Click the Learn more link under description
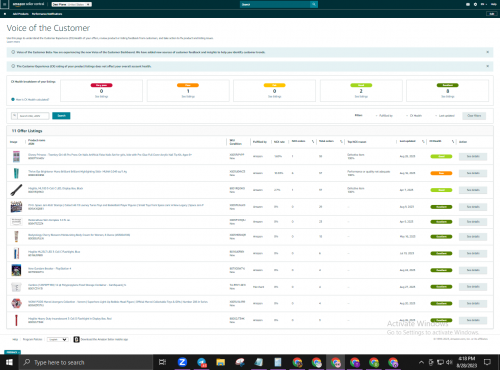 pyautogui.click(x=13, y=42)
